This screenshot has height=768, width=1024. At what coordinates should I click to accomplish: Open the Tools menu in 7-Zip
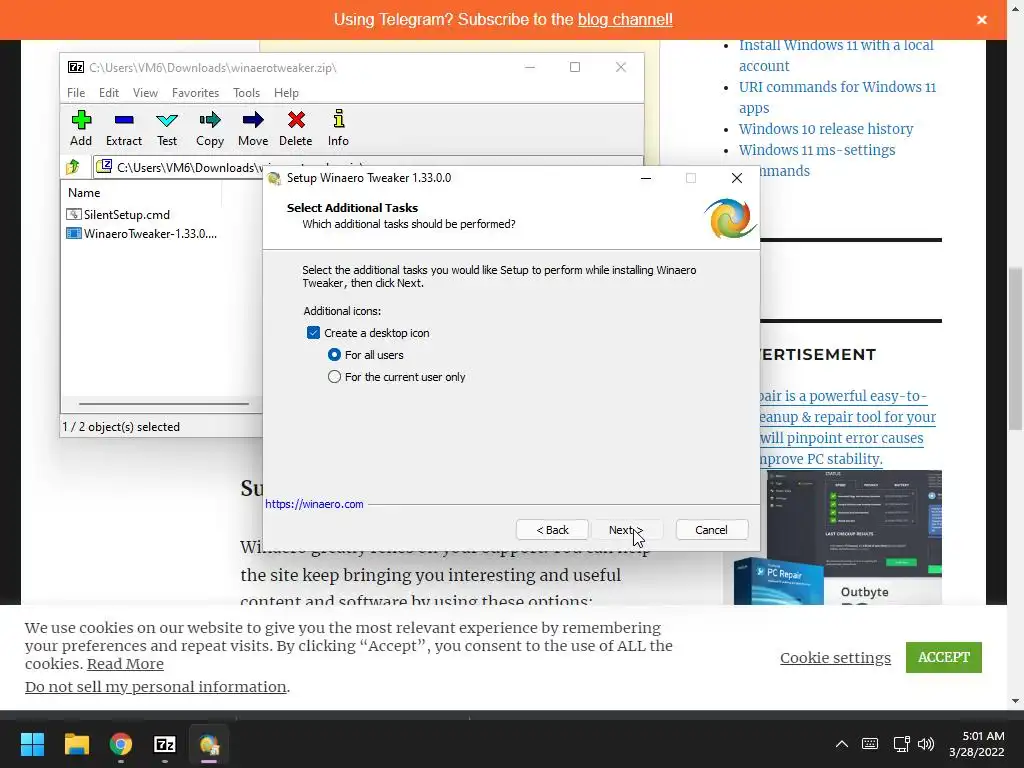pos(246,93)
